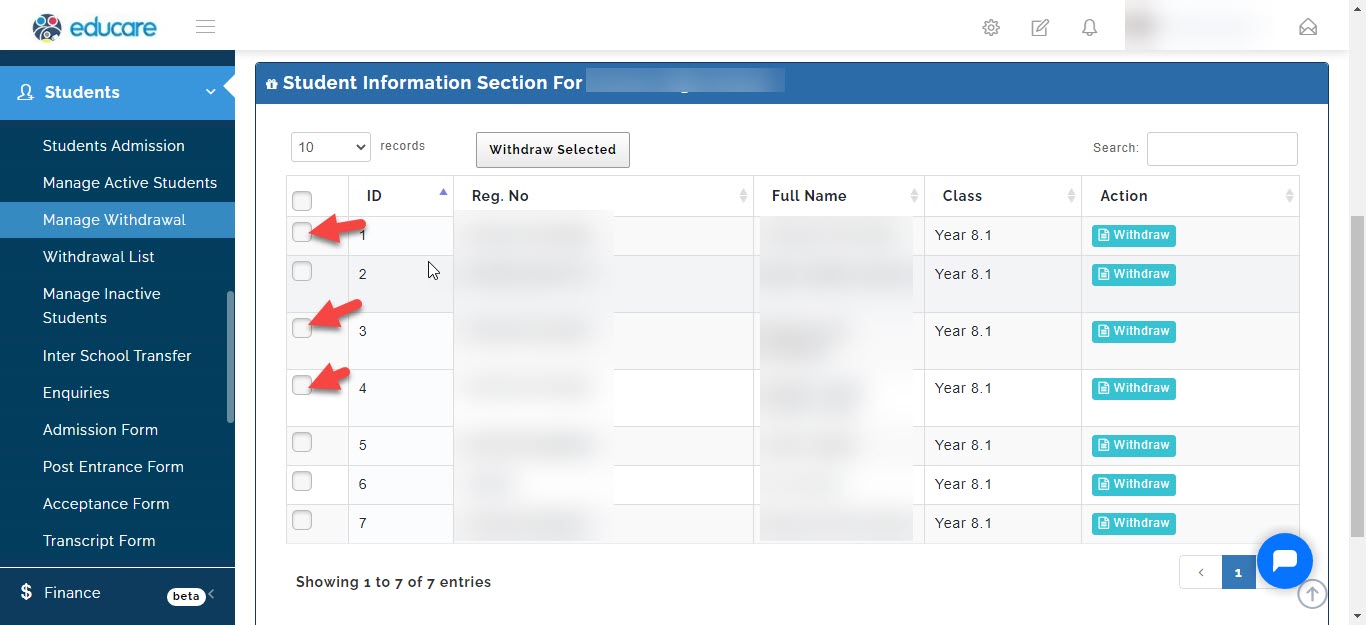The height and width of the screenshot is (625, 1366).
Task: Sort table by ID column
Action: [401, 196]
